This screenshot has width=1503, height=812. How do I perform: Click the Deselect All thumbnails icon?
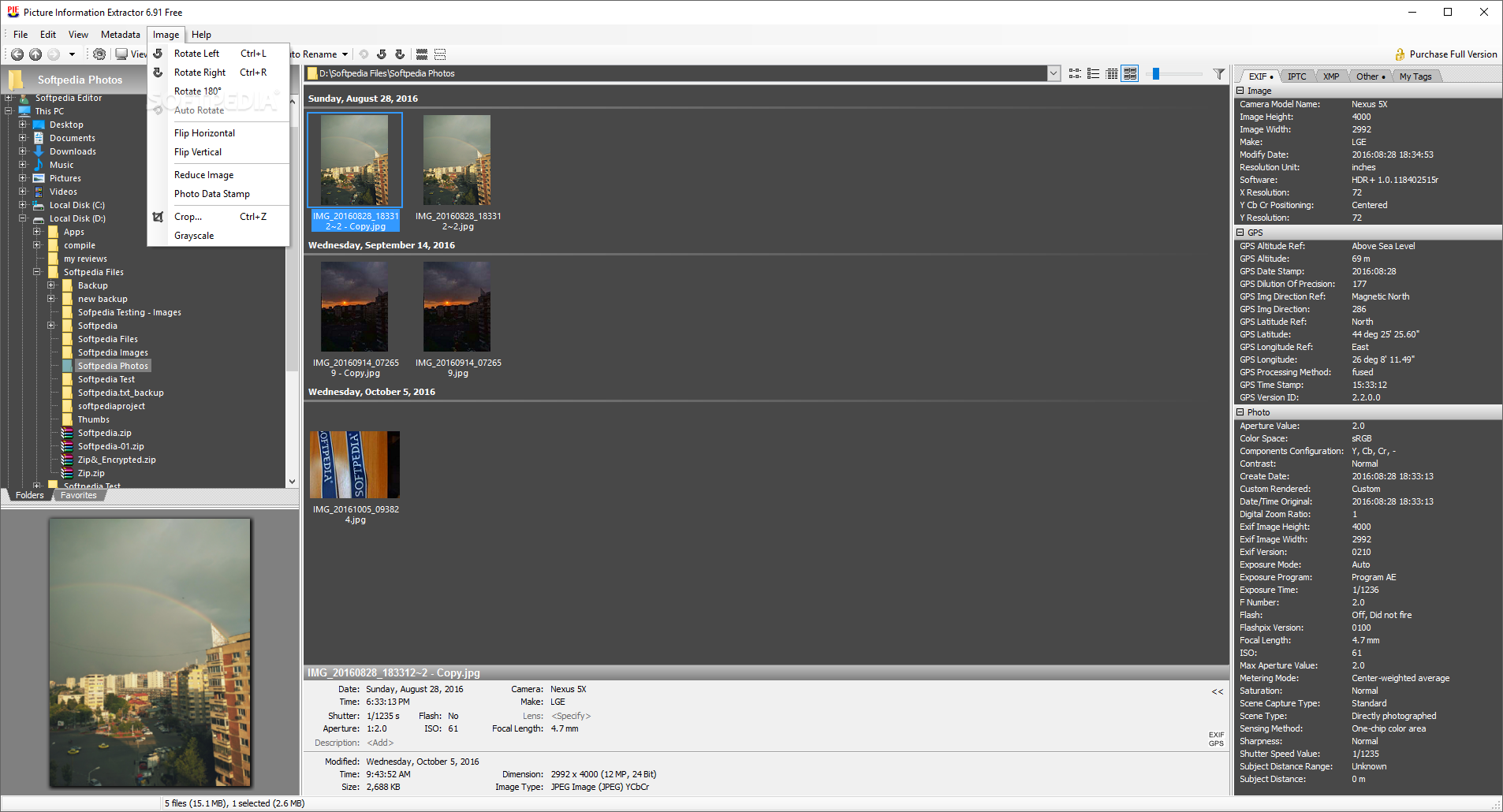(440, 54)
